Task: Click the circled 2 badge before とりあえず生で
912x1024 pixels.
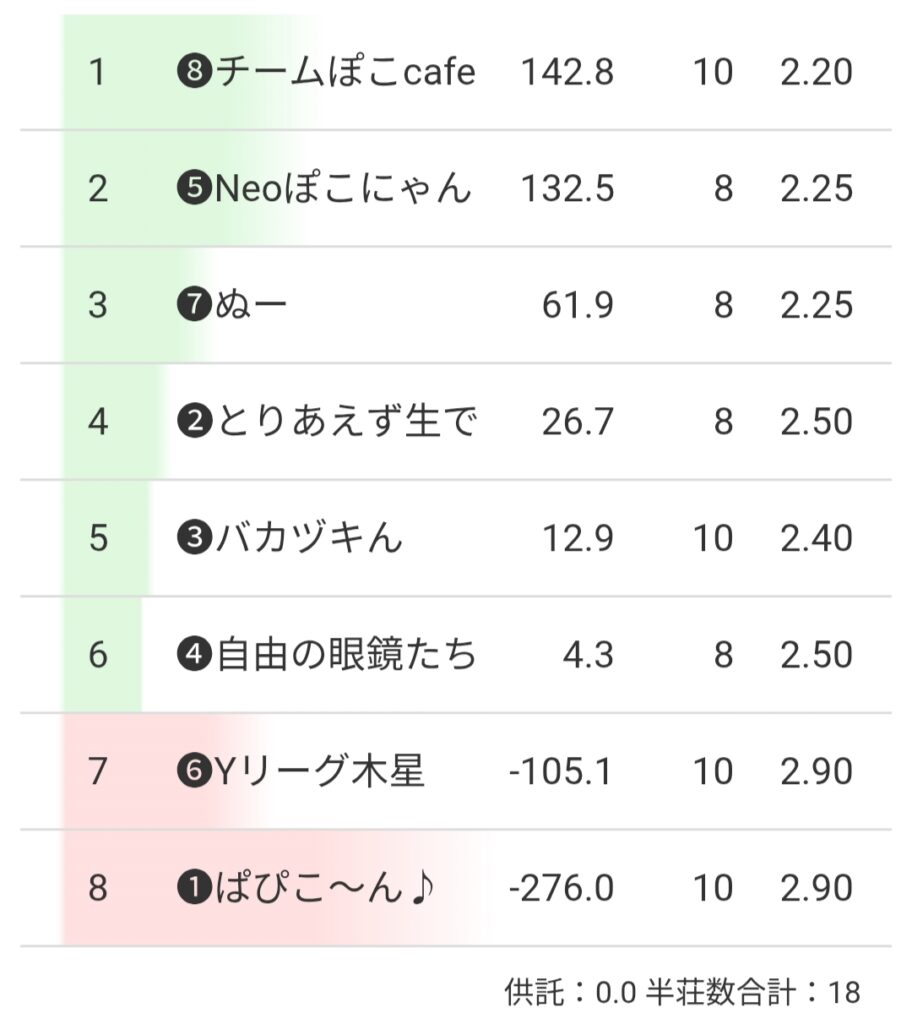Action: point(194,422)
